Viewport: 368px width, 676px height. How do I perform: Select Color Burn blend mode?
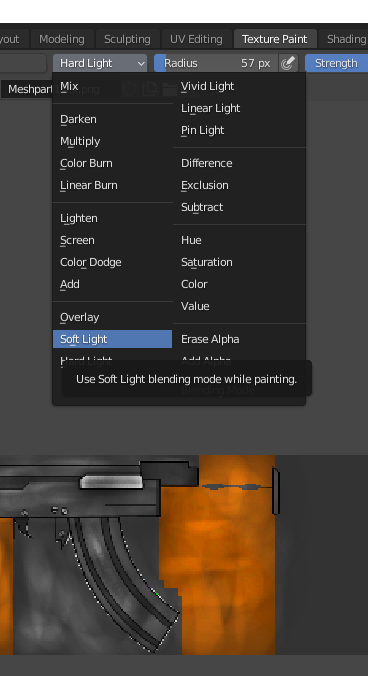pyautogui.click(x=112, y=163)
